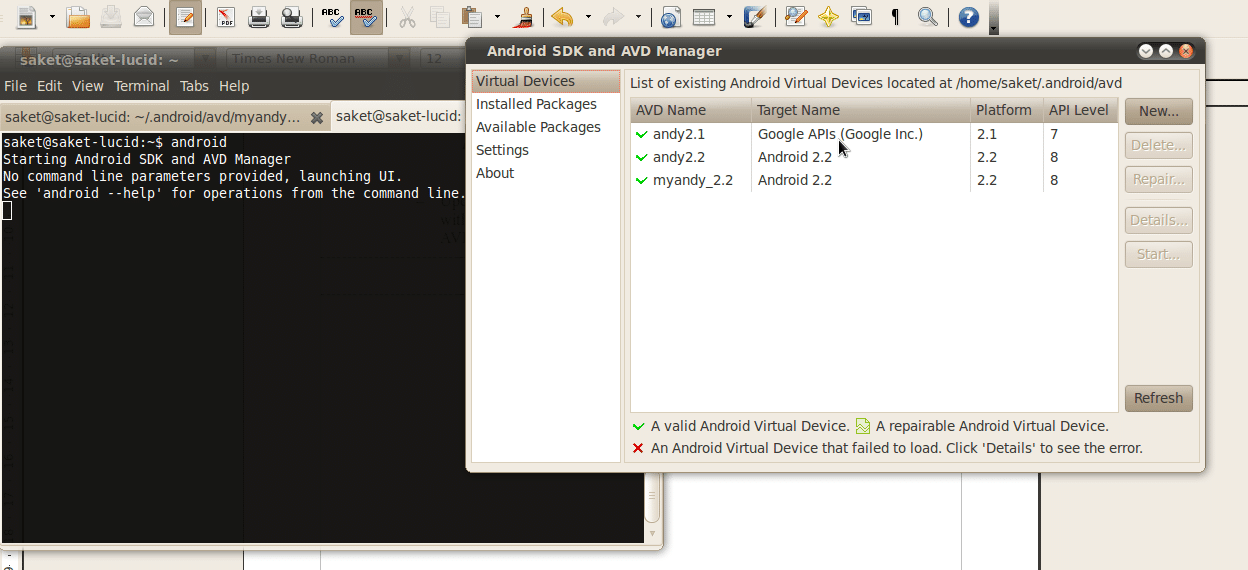
Task: Expand the Paste options dropdown arrow
Action: click(497, 17)
